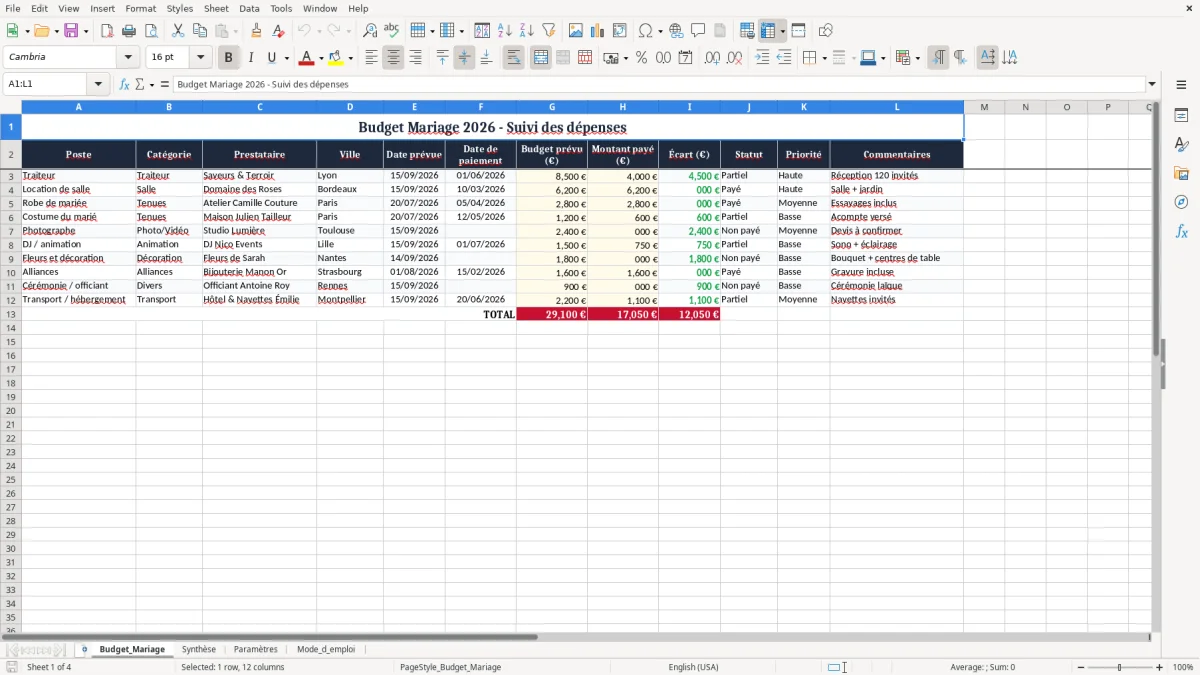Open the Format menu
The width and height of the screenshot is (1200, 675).
click(x=140, y=8)
